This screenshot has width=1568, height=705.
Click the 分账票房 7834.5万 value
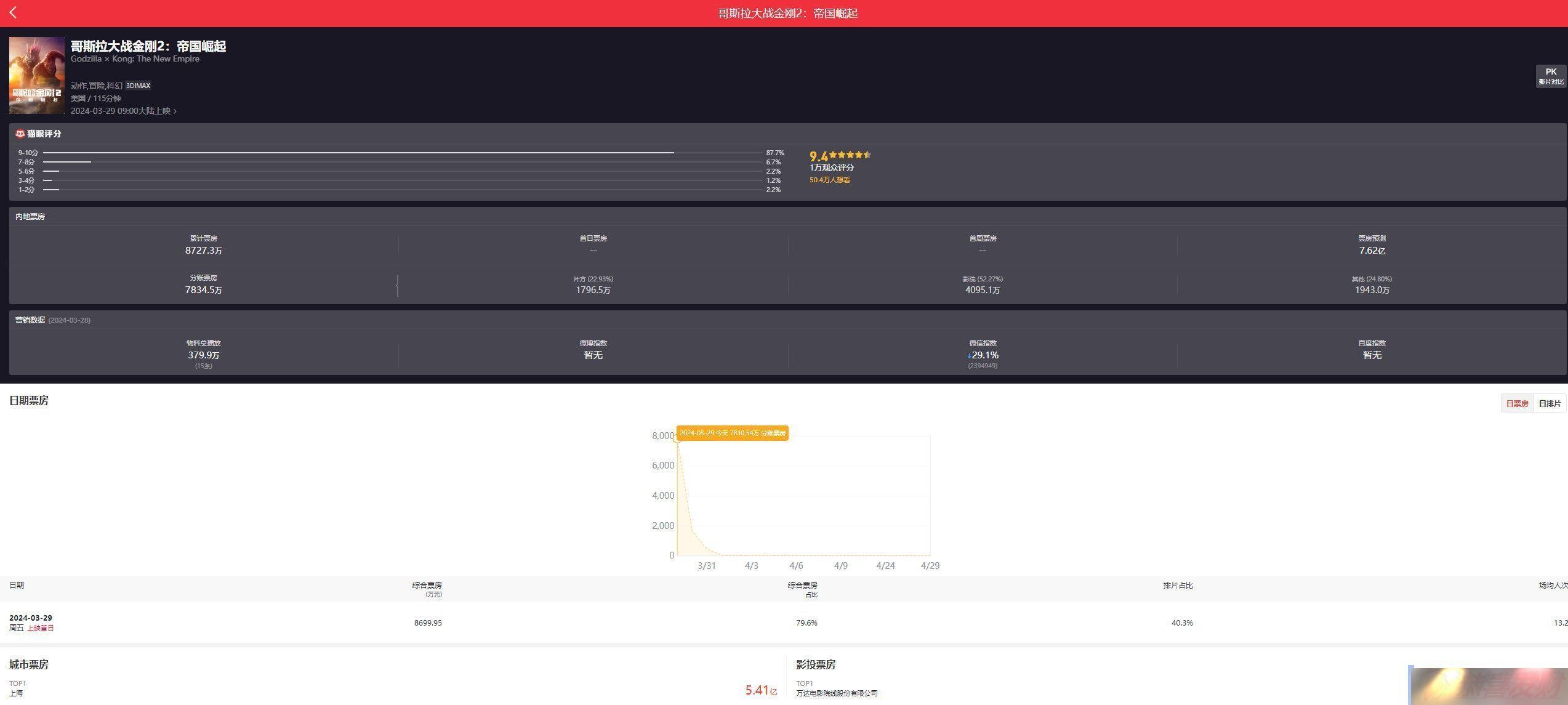[x=204, y=290]
